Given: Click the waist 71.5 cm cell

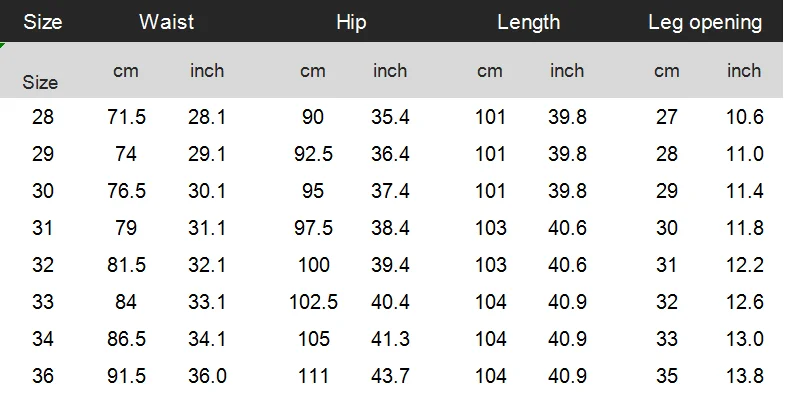Looking at the screenshot, I should click(x=126, y=117).
